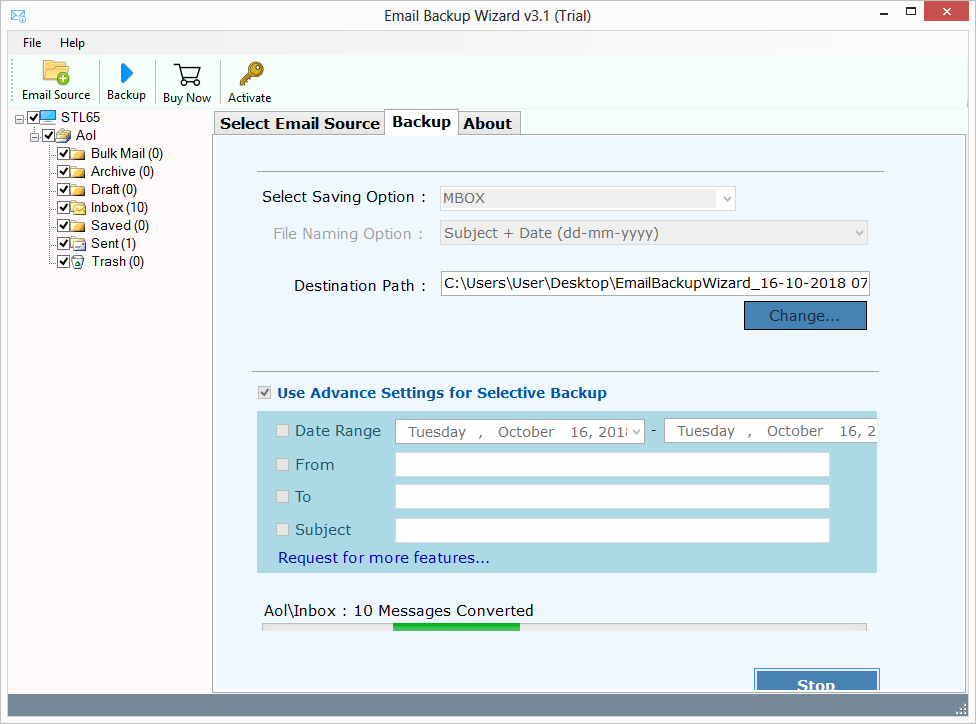Switch to Select Email Source tab
Image resolution: width=976 pixels, height=724 pixels.
coord(299,123)
